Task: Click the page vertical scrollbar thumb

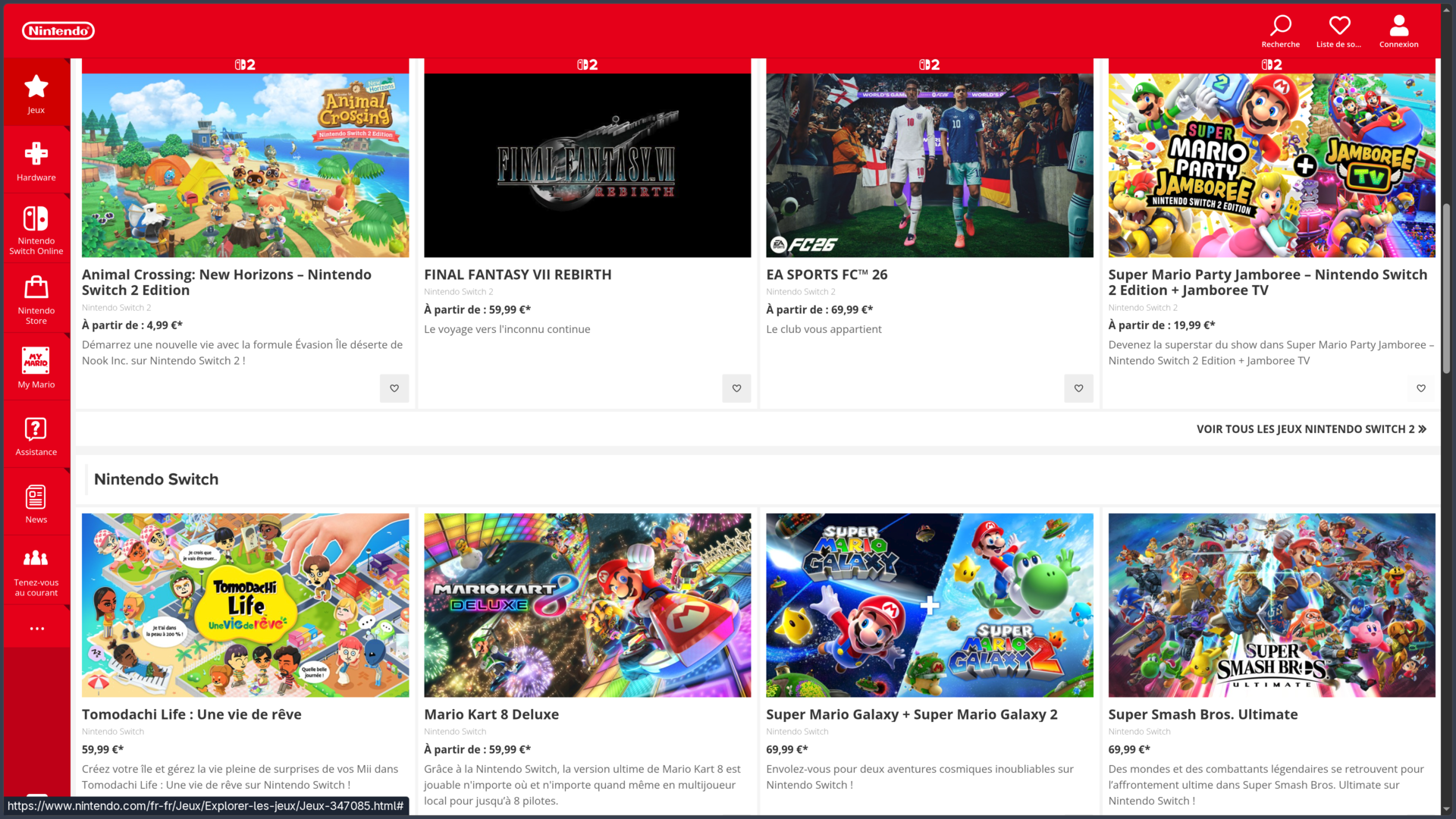Action: tap(1446, 288)
